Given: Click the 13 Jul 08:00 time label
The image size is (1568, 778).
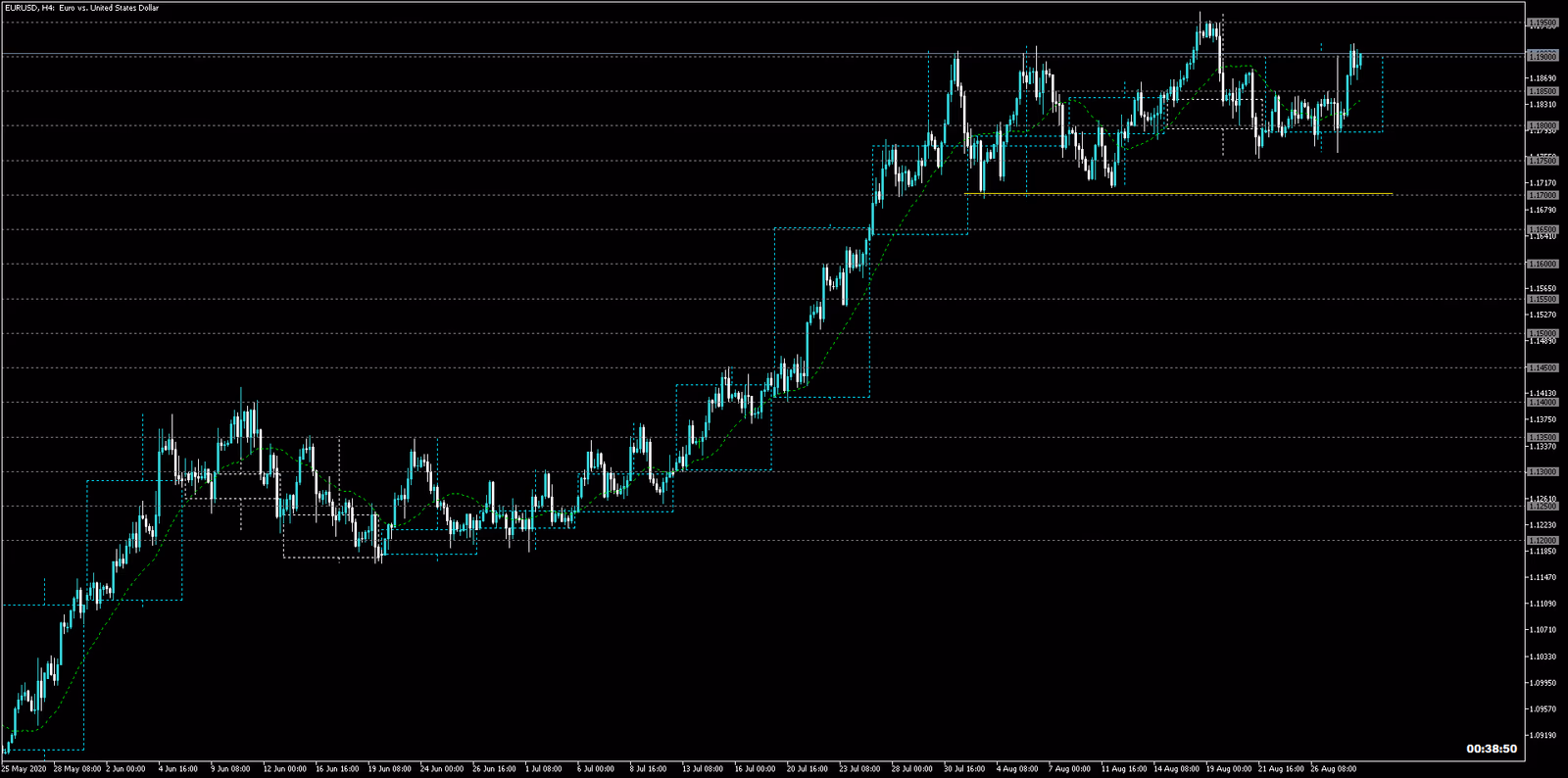Looking at the screenshot, I should tap(703, 769).
